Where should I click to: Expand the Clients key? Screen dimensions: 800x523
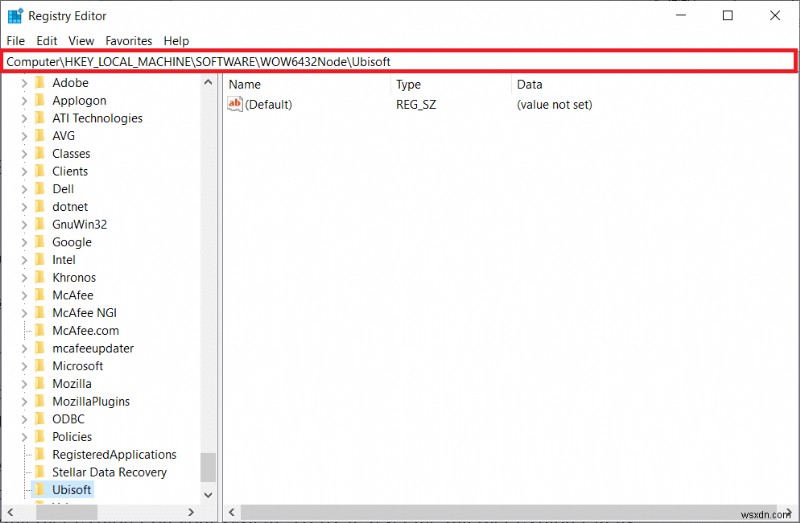coord(24,171)
